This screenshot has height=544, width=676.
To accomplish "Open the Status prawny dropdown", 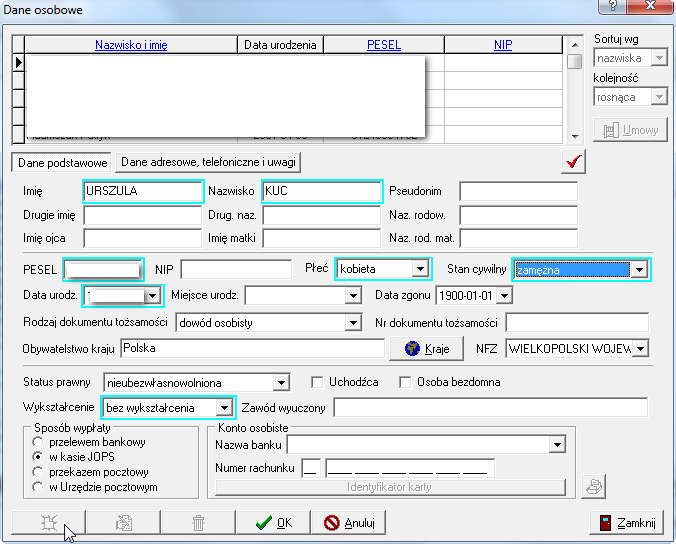I will 281,382.
